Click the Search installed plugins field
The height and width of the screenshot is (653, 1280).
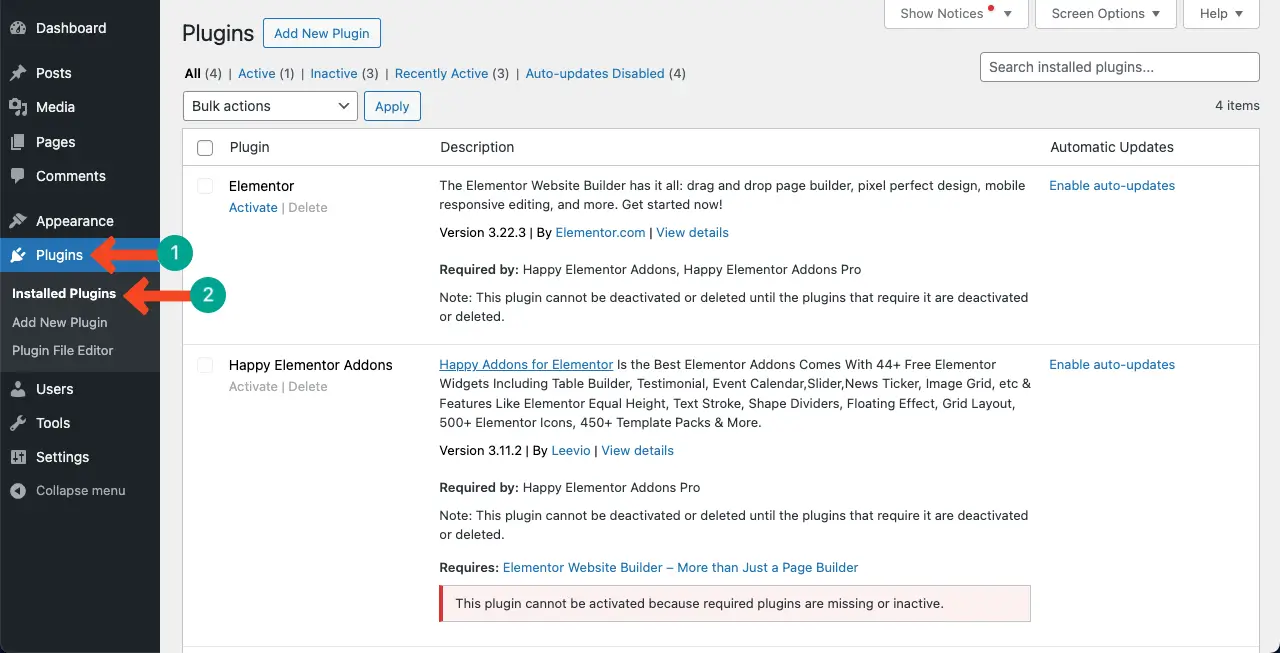[x=1120, y=67]
